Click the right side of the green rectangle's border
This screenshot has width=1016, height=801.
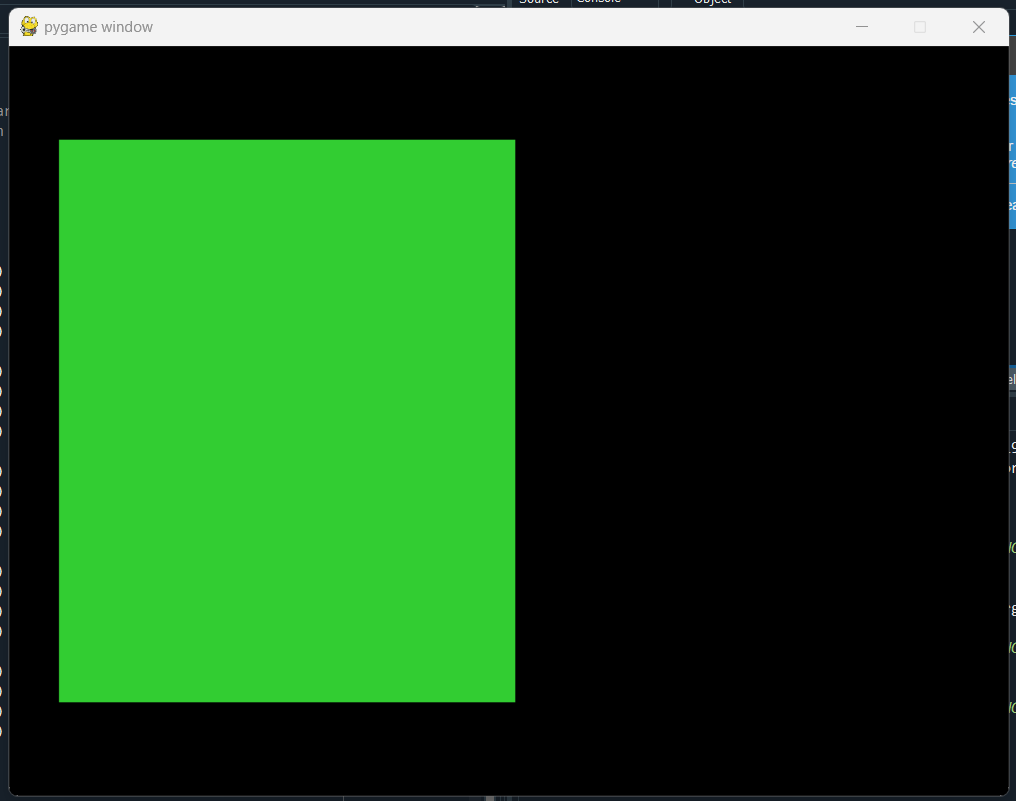pyautogui.click(x=514, y=420)
